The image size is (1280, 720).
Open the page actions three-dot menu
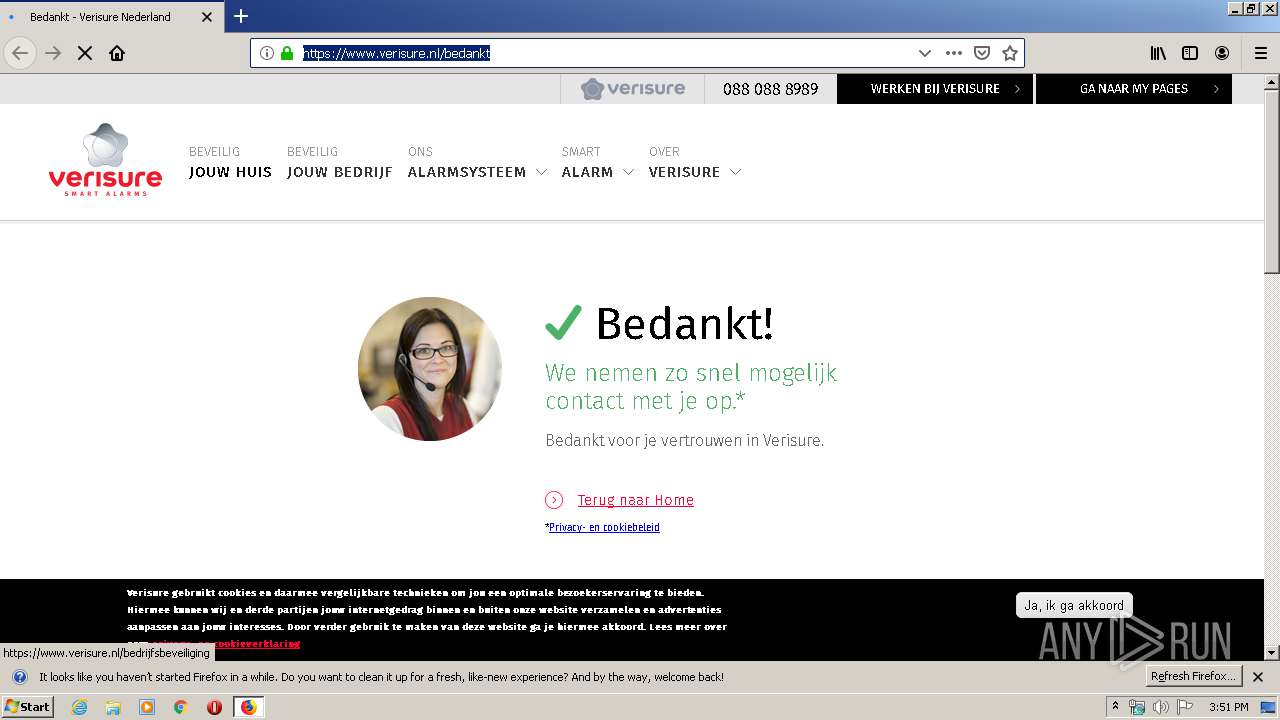click(954, 53)
